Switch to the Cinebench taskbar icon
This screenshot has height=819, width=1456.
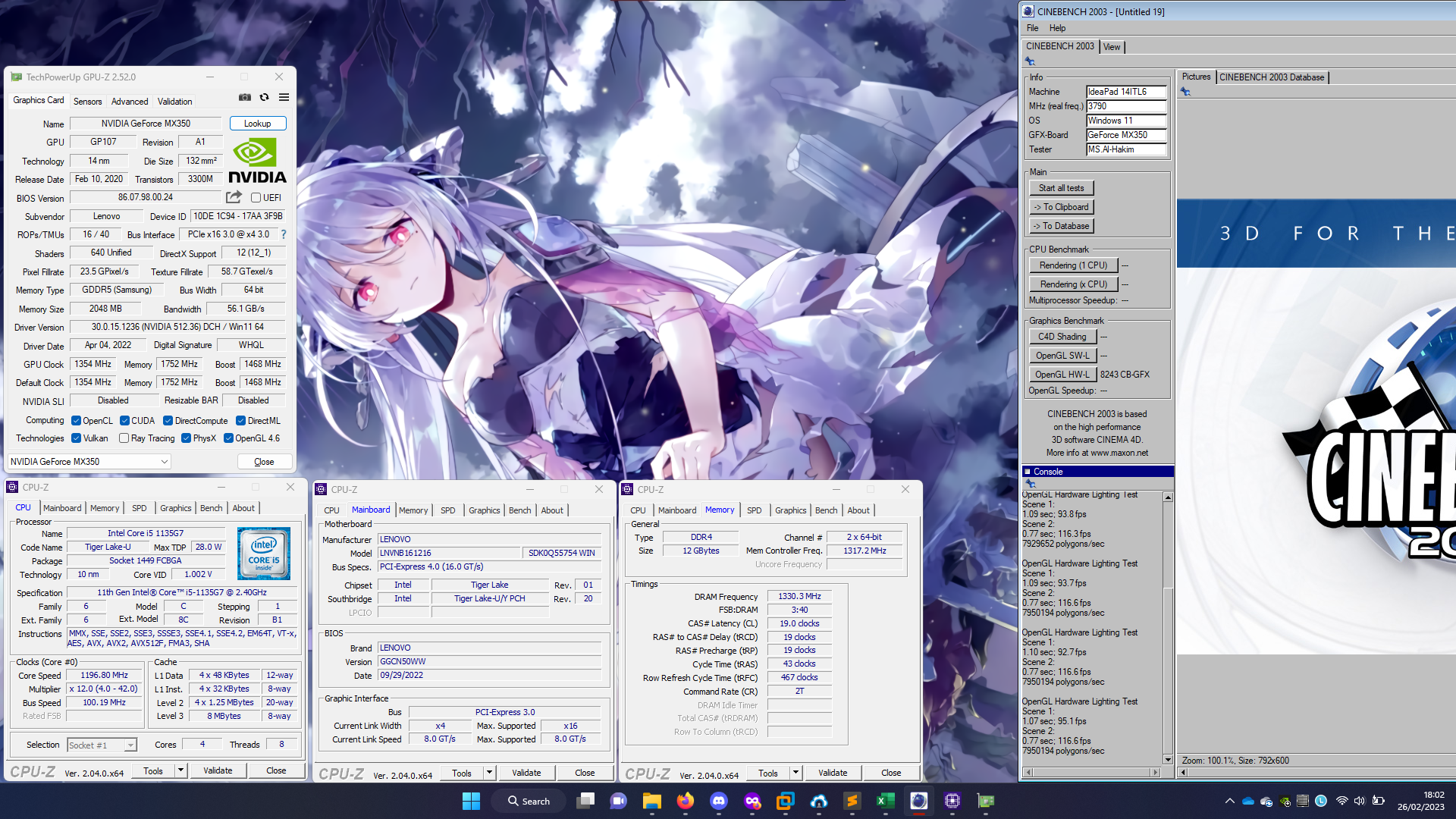[x=919, y=801]
